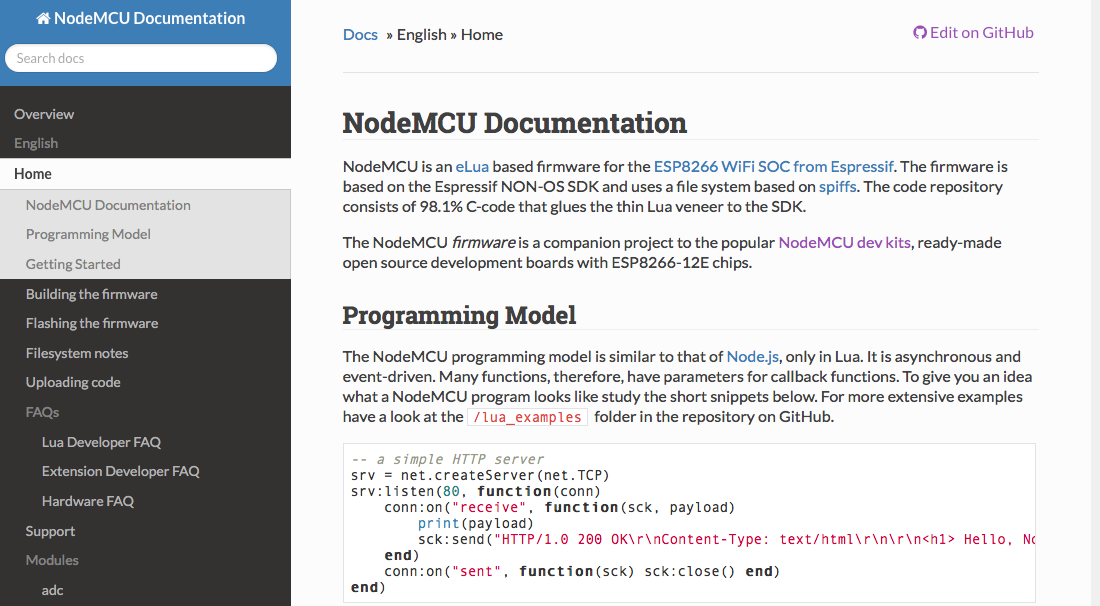Click the Programming Model heading
The width and height of the screenshot is (1100, 606).
pyautogui.click(x=460, y=316)
